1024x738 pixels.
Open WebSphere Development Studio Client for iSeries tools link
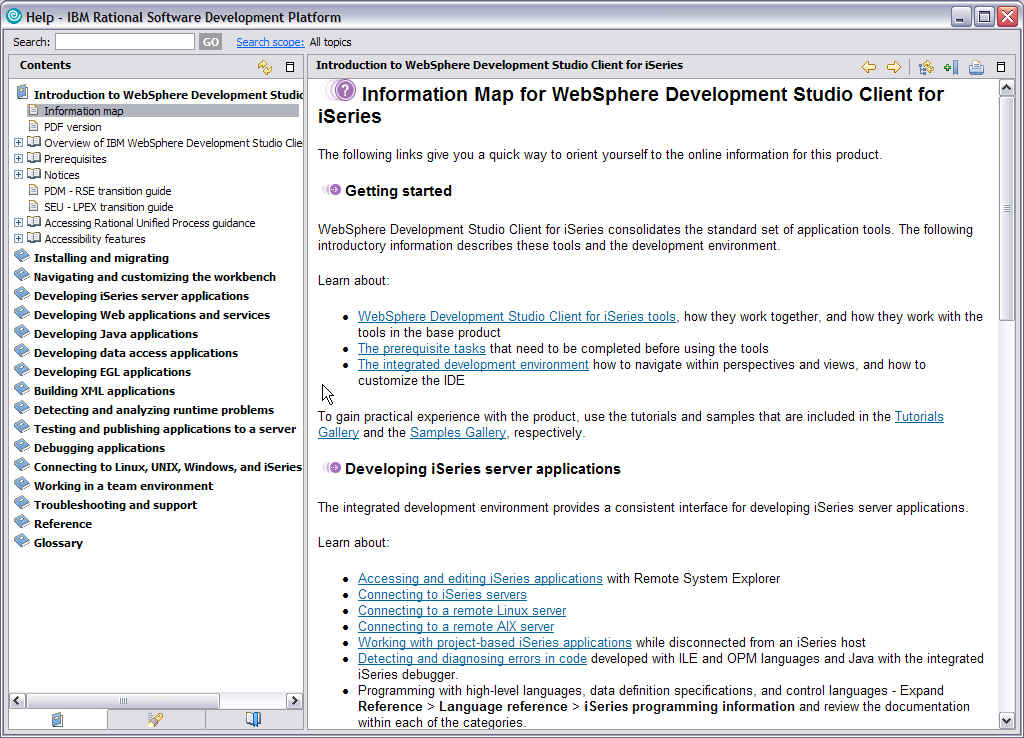(x=517, y=316)
